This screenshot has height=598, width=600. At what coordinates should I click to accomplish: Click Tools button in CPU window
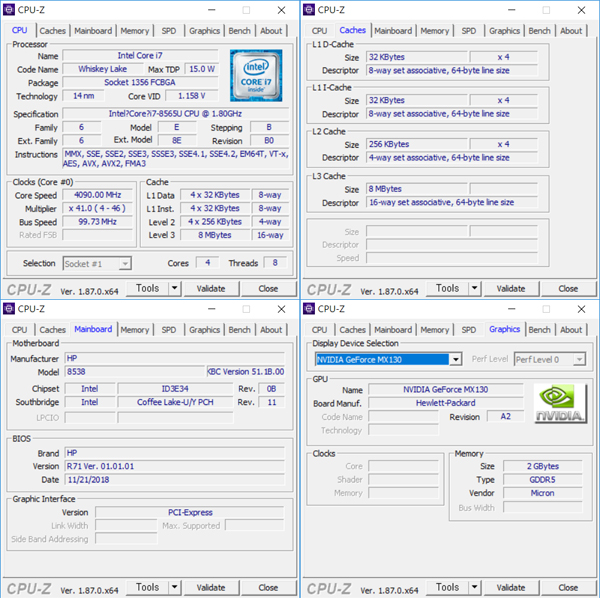pyautogui.click(x=147, y=288)
